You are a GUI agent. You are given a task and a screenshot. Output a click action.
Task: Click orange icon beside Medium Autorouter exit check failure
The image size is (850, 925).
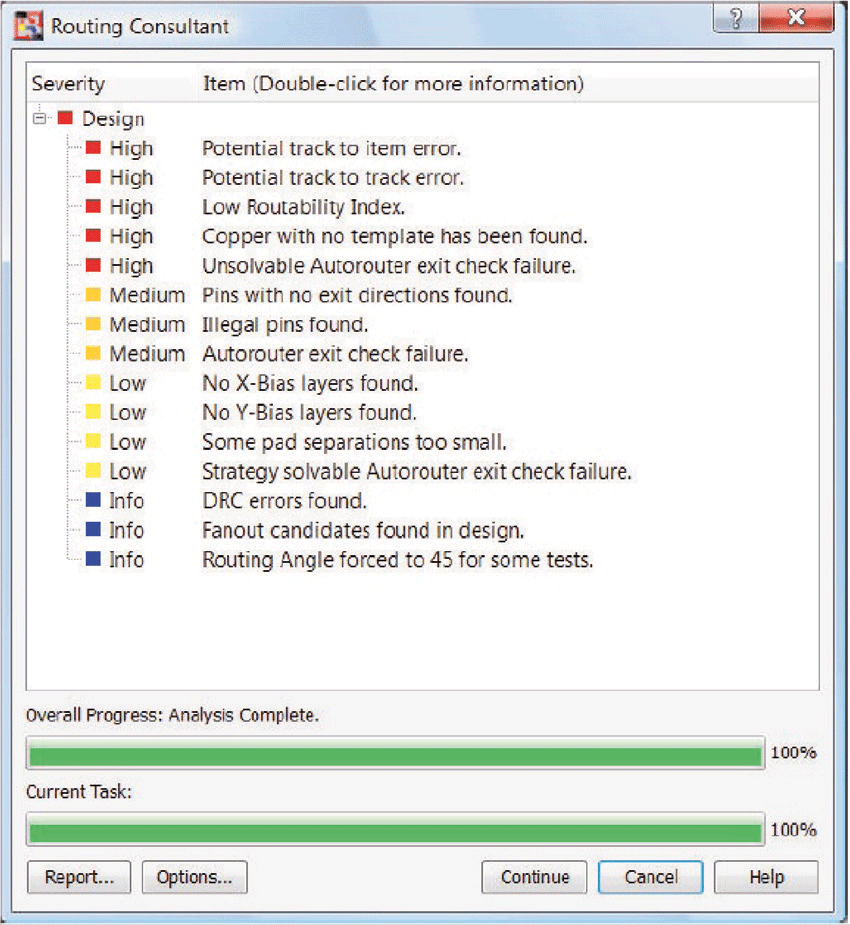(x=93, y=353)
